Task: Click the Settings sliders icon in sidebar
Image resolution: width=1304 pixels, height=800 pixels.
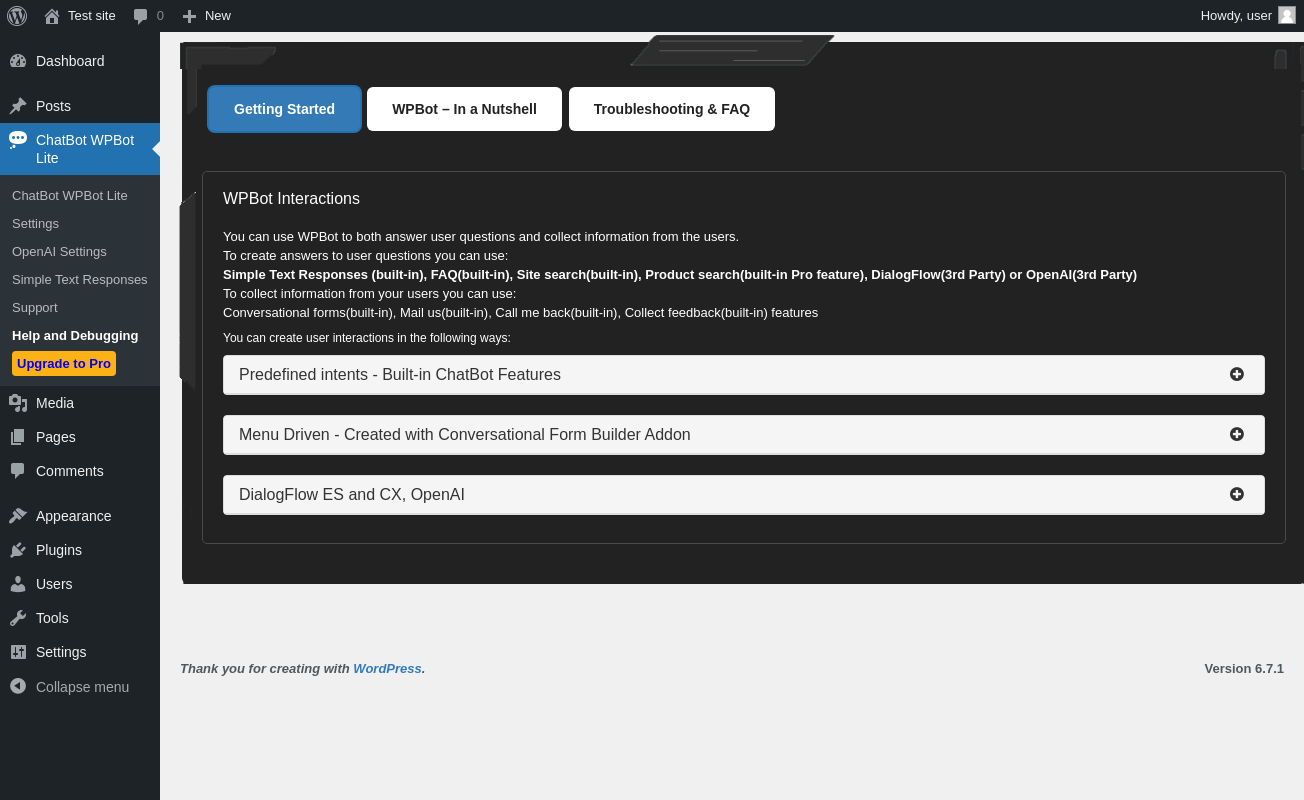Action: [x=18, y=652]
